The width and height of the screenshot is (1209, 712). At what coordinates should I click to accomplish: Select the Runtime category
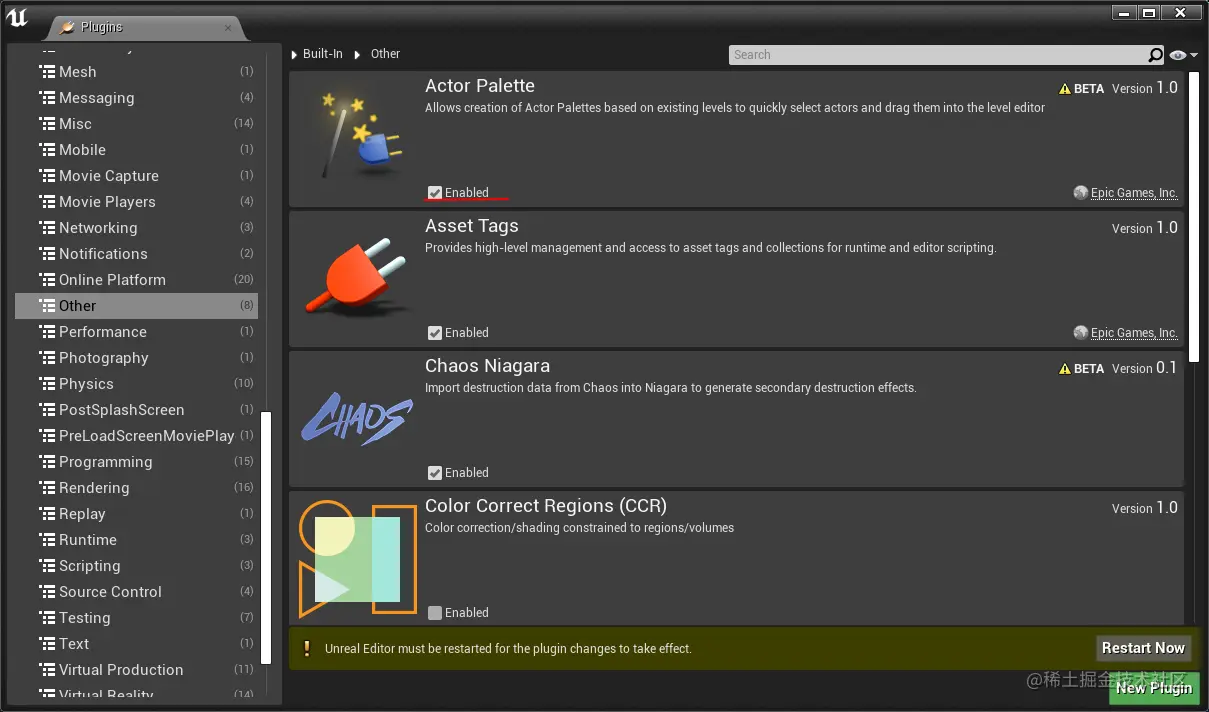136,540
